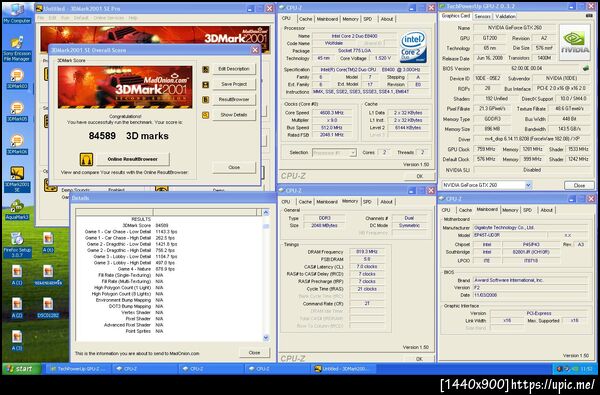Open File menu in 3DMark2001 window

tap(41, 18)
